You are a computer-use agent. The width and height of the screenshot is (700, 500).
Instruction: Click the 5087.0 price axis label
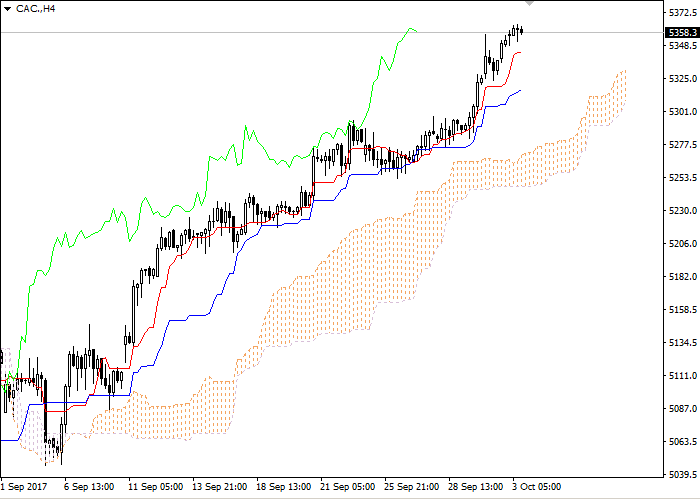point(683,409)
